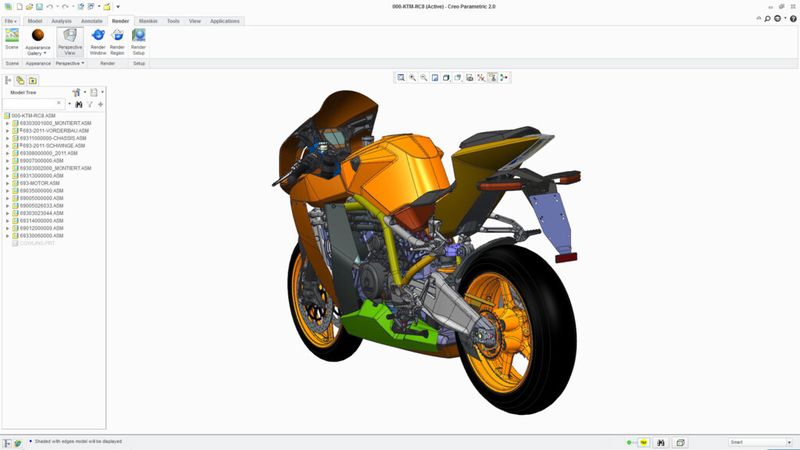Screen dimensions: 800x450
Task: Click the binoculars Find icon in Model Tree
Action: tap(79, 104)
